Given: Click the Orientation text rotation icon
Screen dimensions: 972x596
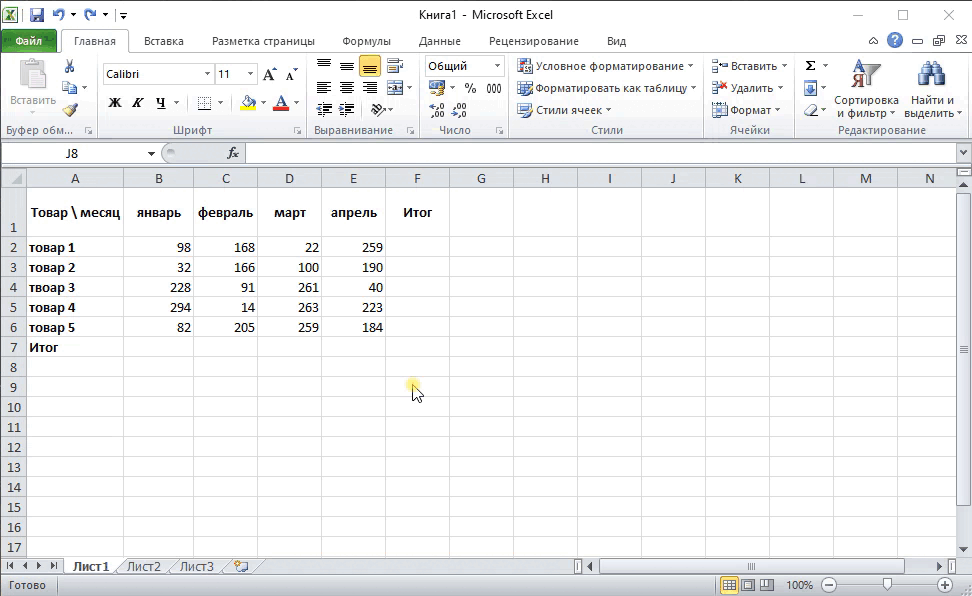Looking at the screenshot, I should (x=378, y=110).
